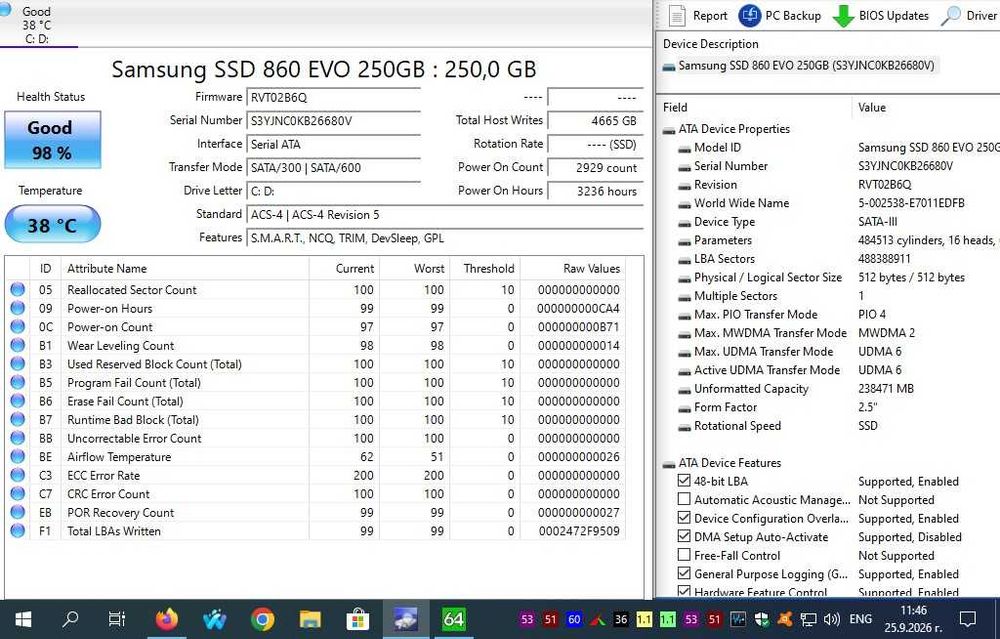Select the Uncorrectable Error Count row
The width and height of the screenshot is (1000, 639).
(316, 438)
